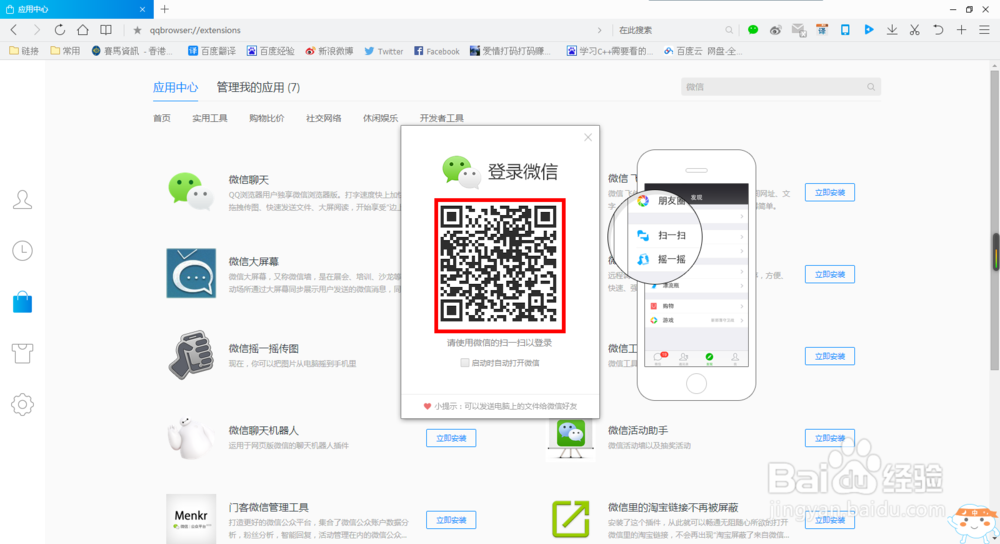Go back with the back arrow
This screenshot has width=1000, height=544.
pyautogui.click(x=14, y=30)
